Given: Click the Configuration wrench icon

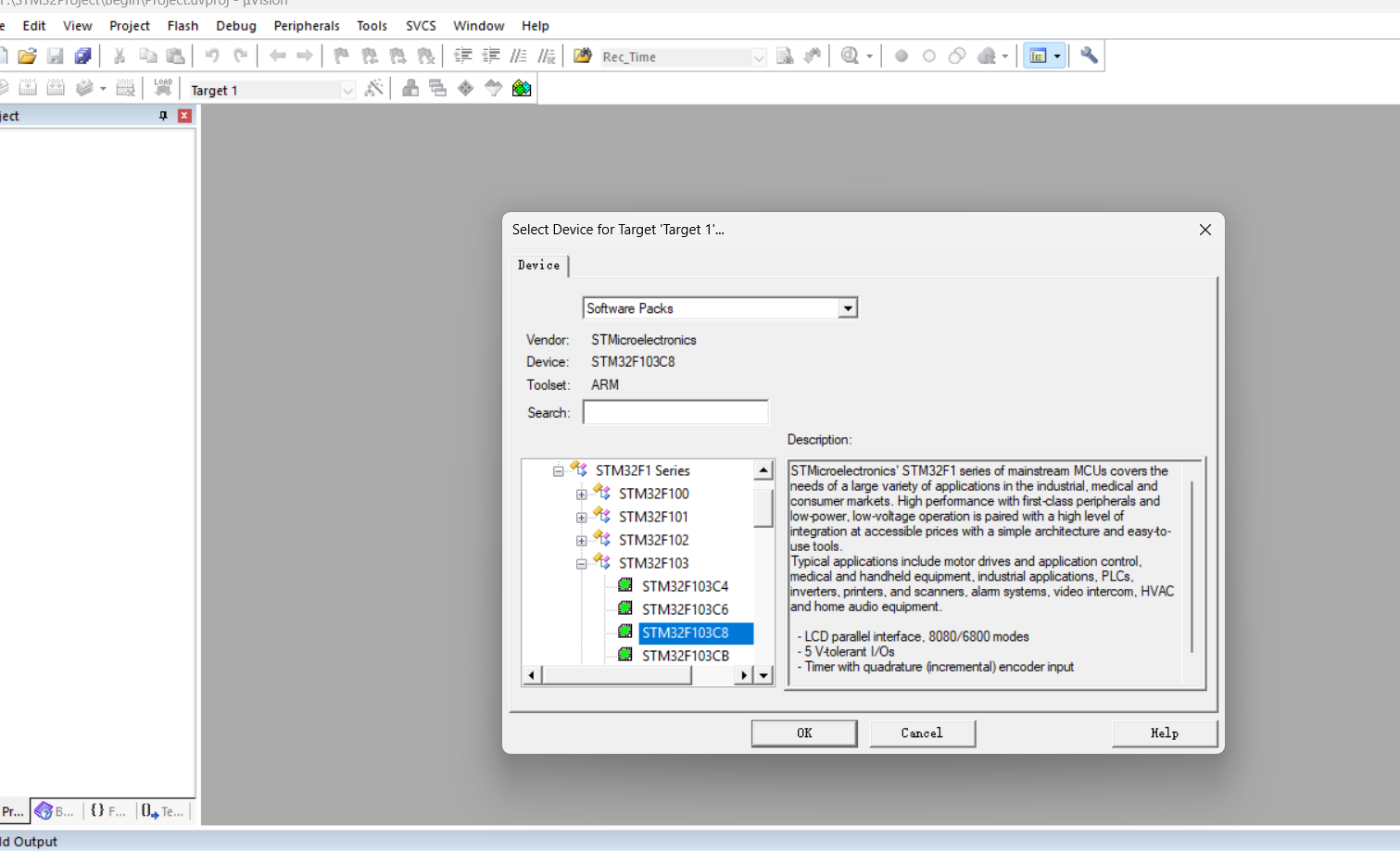Looking at the screenshot, I should point(1090,56).
